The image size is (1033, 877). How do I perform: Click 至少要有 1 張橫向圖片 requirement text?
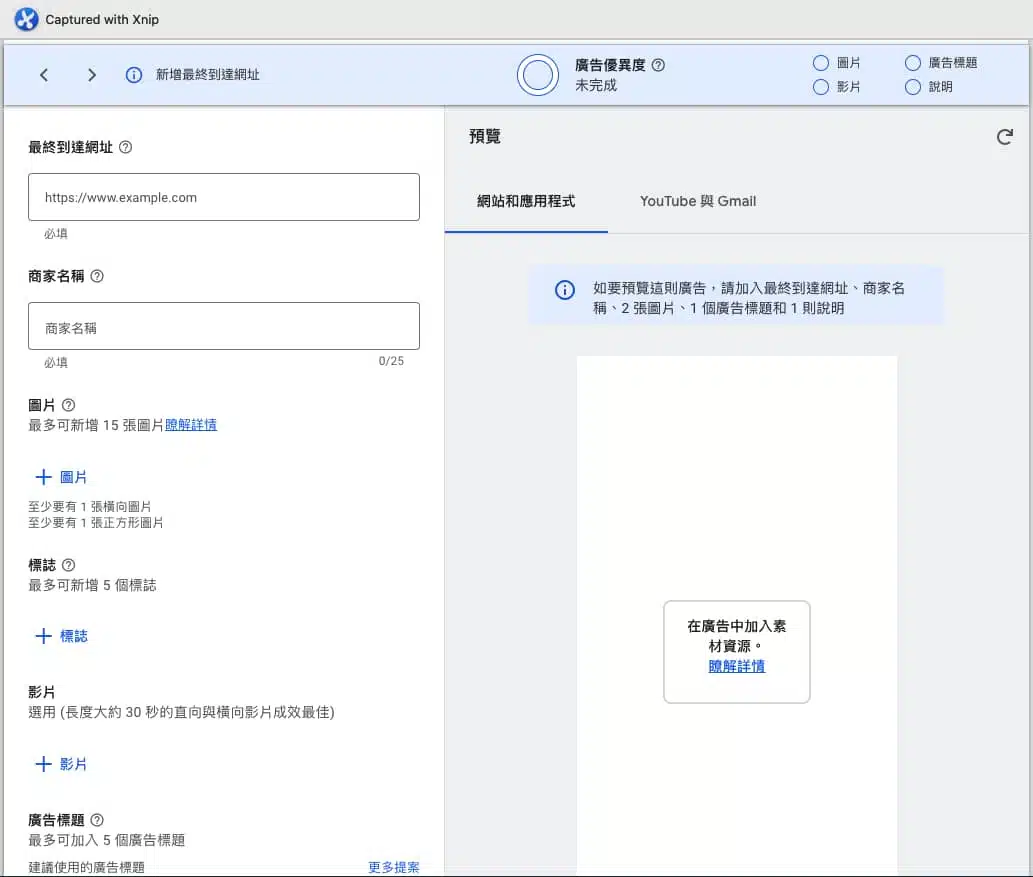coord(90,507)
